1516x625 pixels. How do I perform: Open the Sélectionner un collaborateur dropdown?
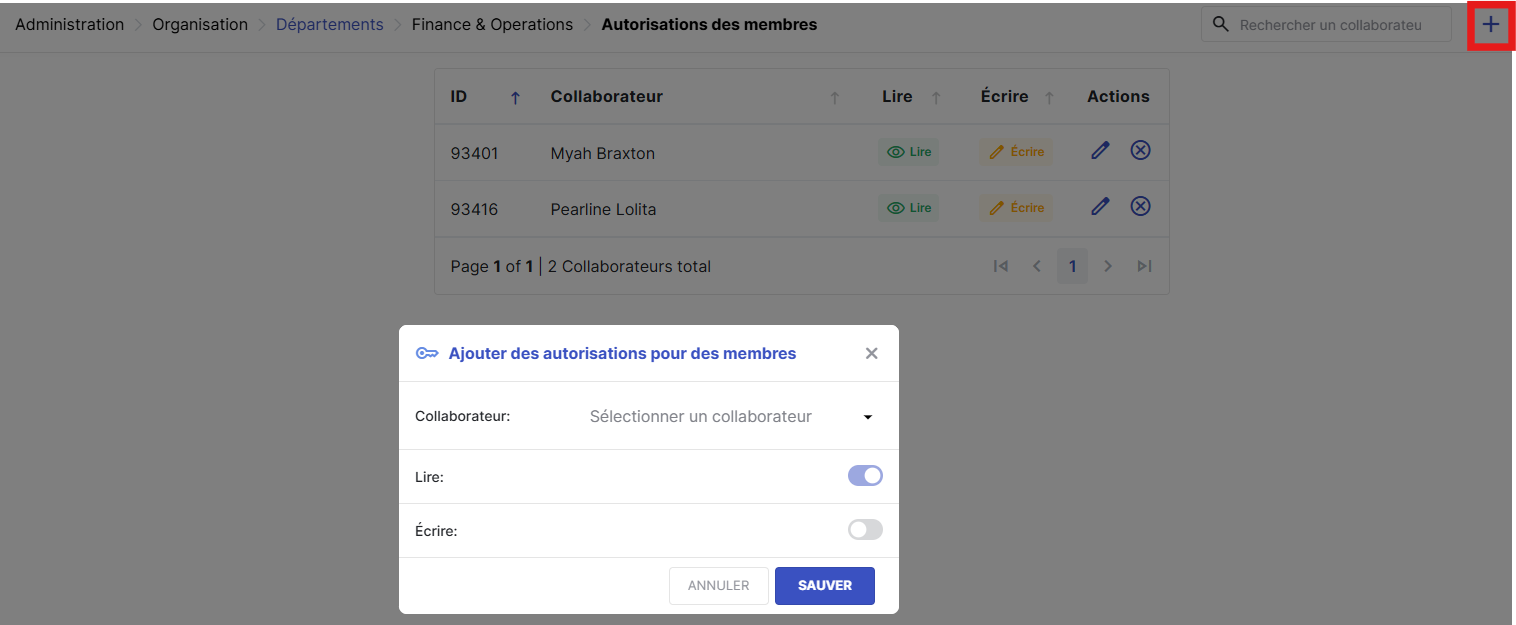pyautogui.click(x=730, y=416)
